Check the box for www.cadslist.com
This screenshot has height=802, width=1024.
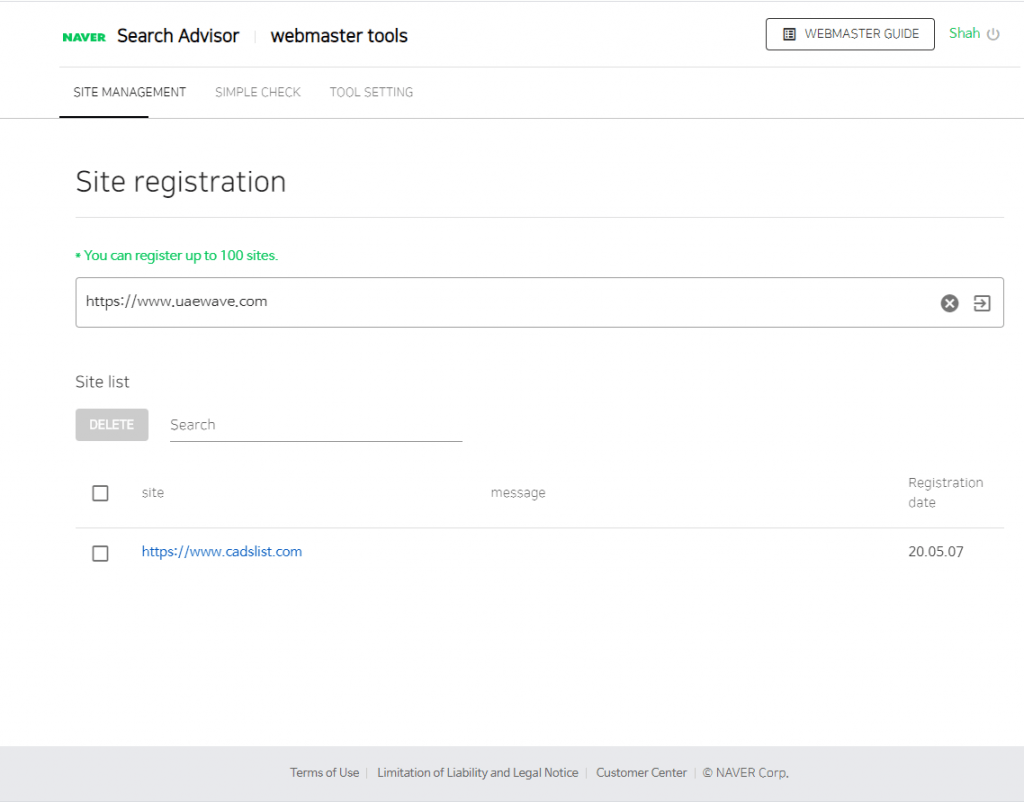coord(100,553)
